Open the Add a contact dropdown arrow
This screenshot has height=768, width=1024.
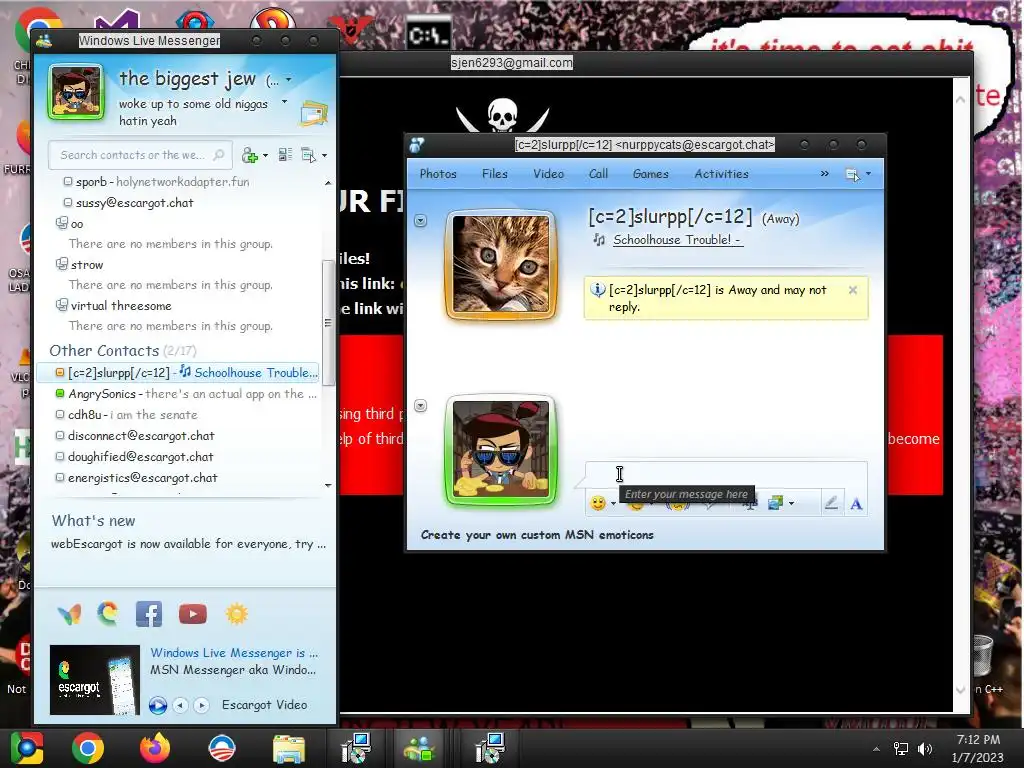[265, 155]
